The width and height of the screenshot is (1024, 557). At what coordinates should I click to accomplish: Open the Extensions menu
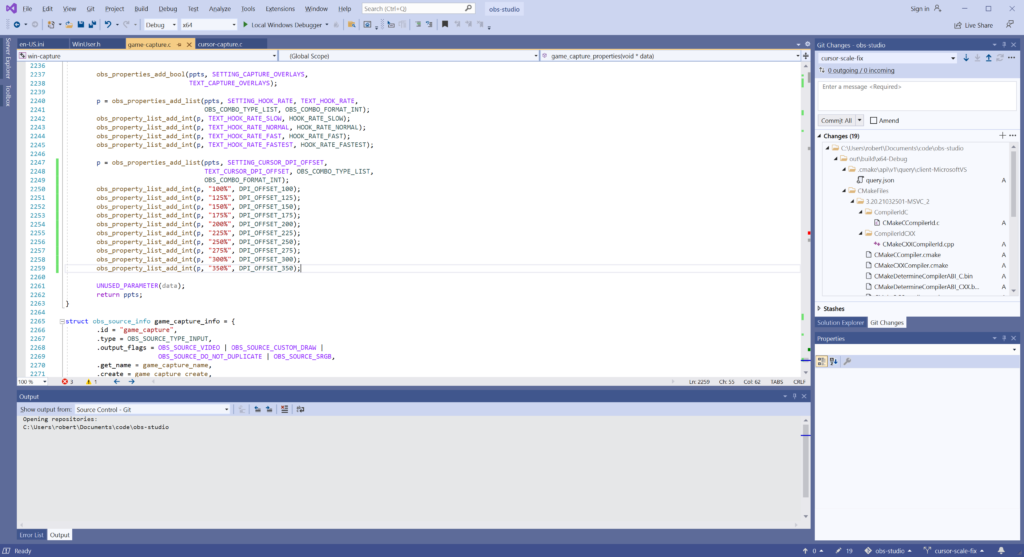280,8
